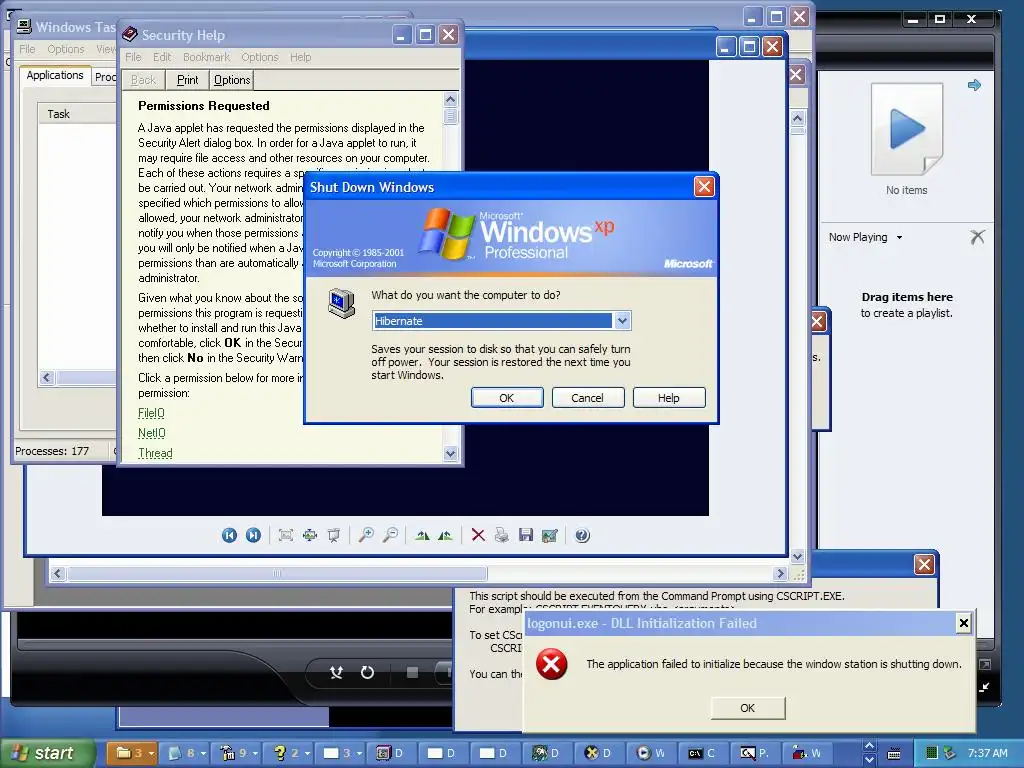Print image using viewer printer icon
The height and width of the screenshot is (768, 1024).
[502, 536]
